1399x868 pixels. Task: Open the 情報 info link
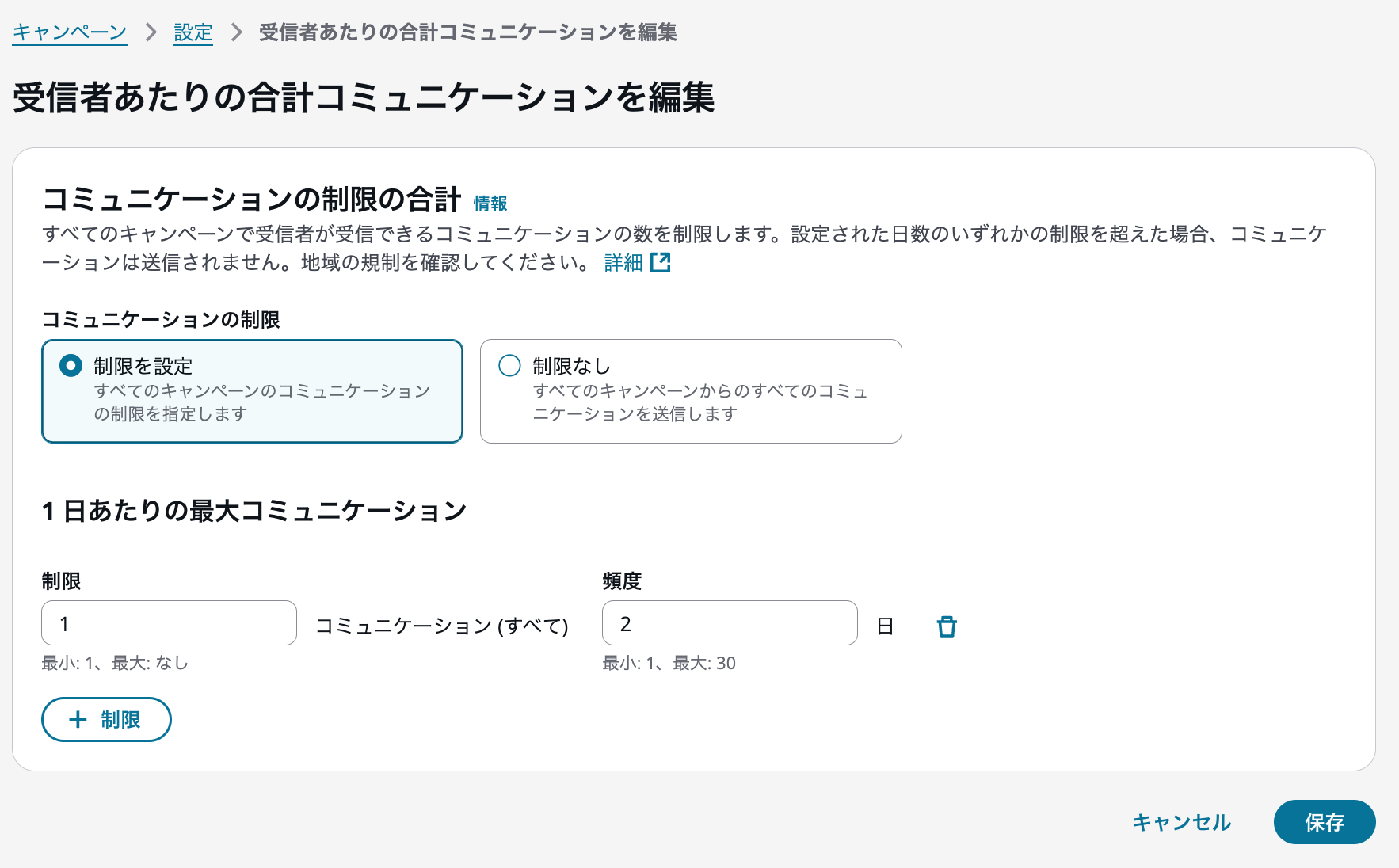coord(490,204)
